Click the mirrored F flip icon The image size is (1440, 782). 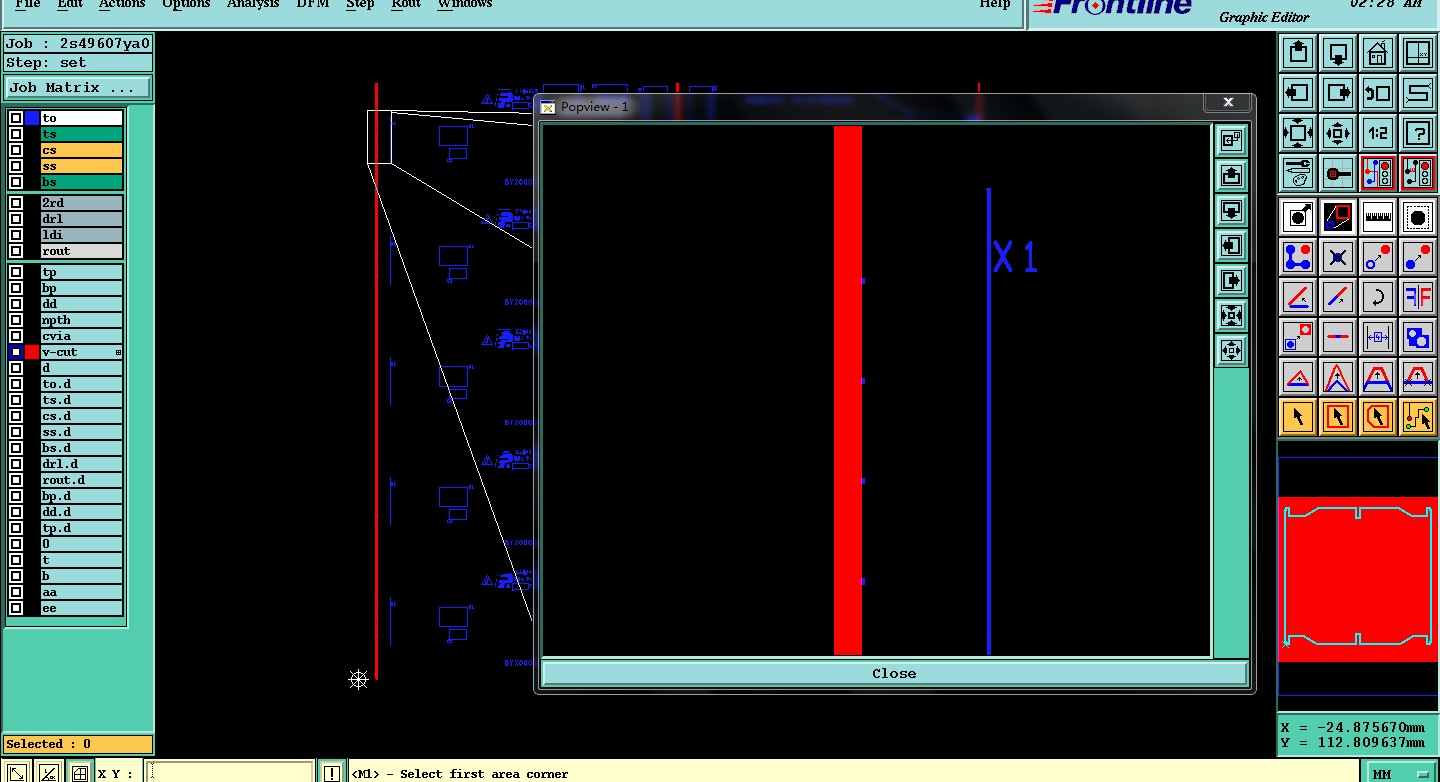point(1418,297)
